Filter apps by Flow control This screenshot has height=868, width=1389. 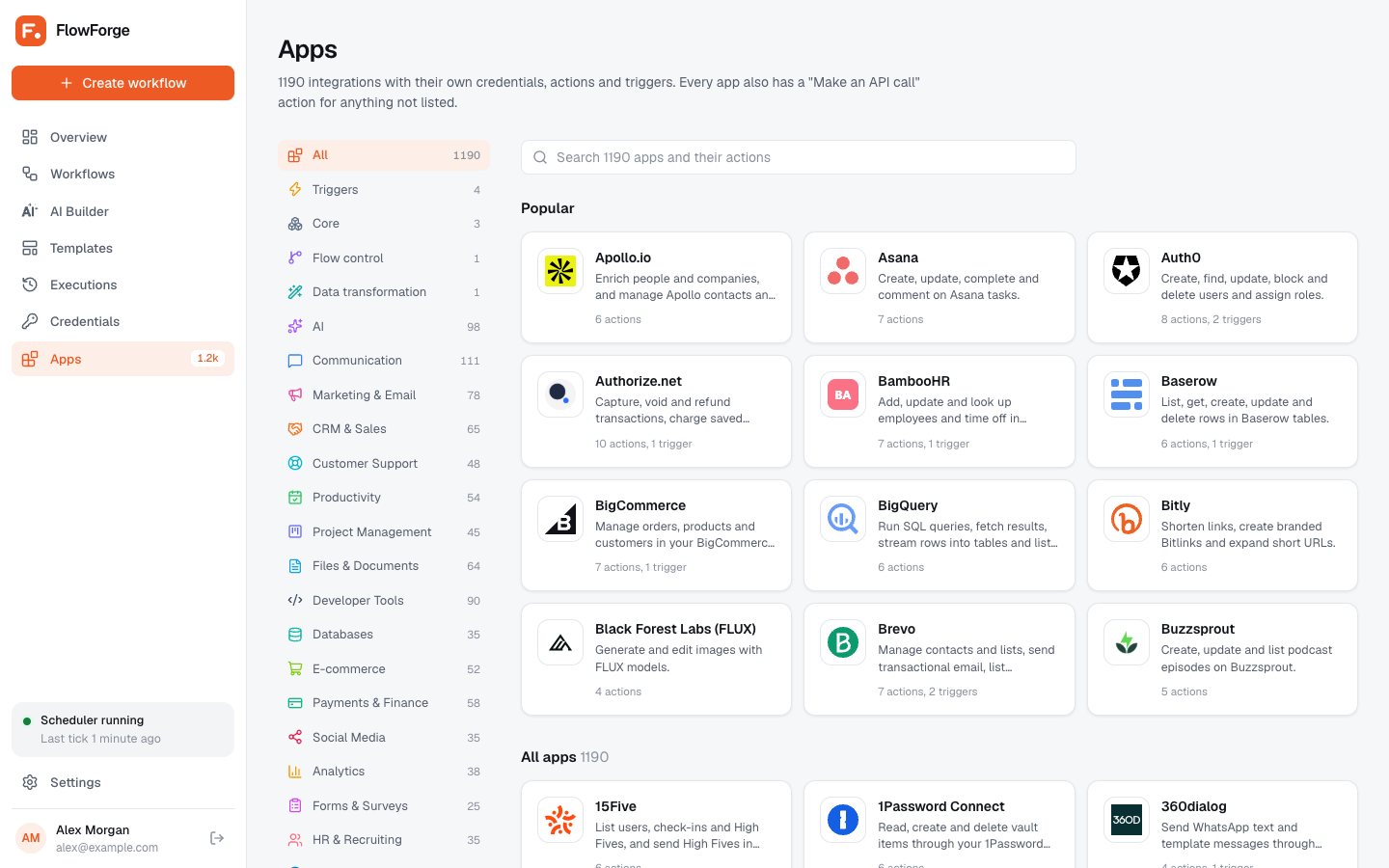click(384, 258)
